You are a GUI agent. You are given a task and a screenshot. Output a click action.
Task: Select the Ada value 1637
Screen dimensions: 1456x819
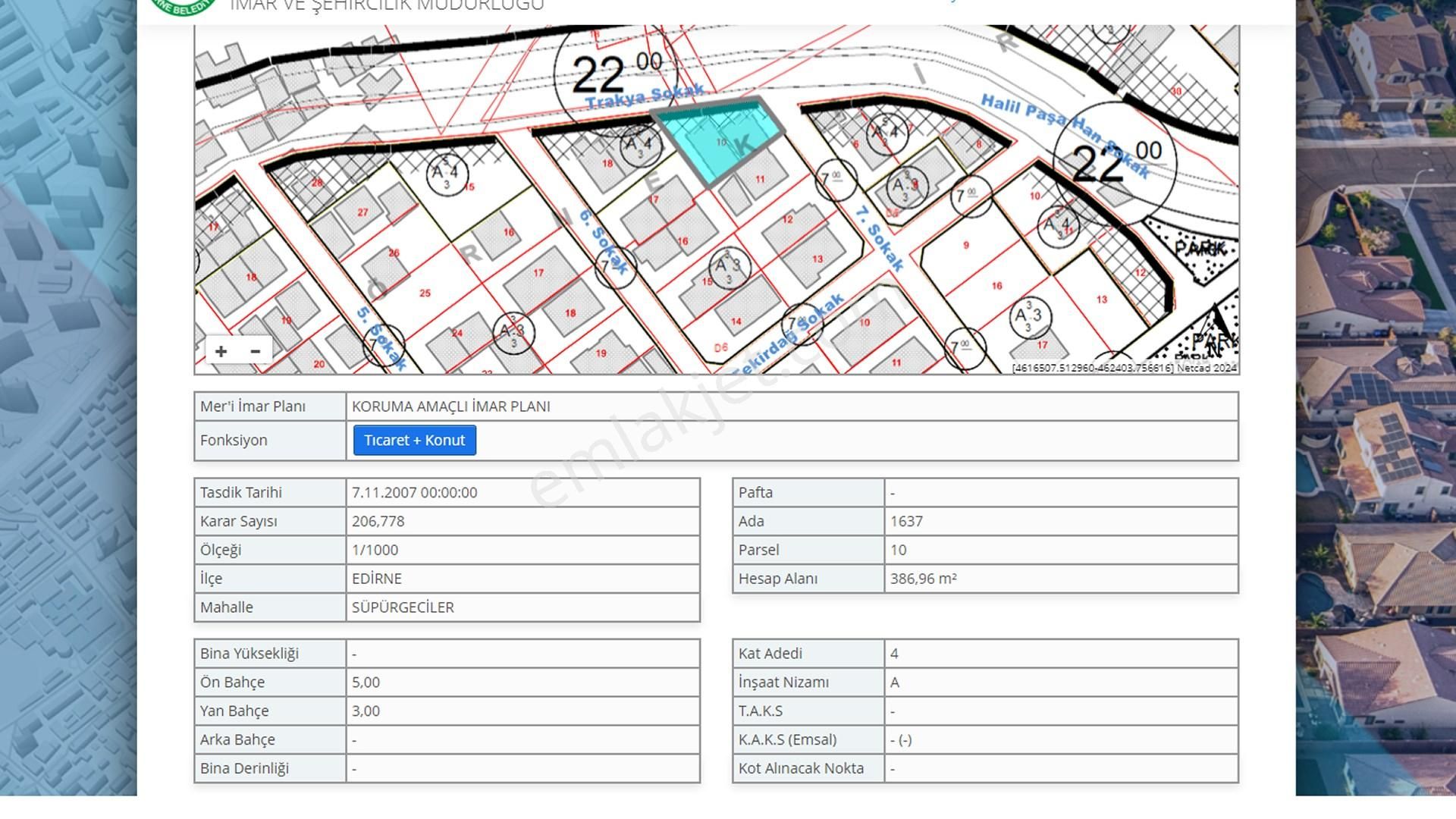[x=906, y=522]
